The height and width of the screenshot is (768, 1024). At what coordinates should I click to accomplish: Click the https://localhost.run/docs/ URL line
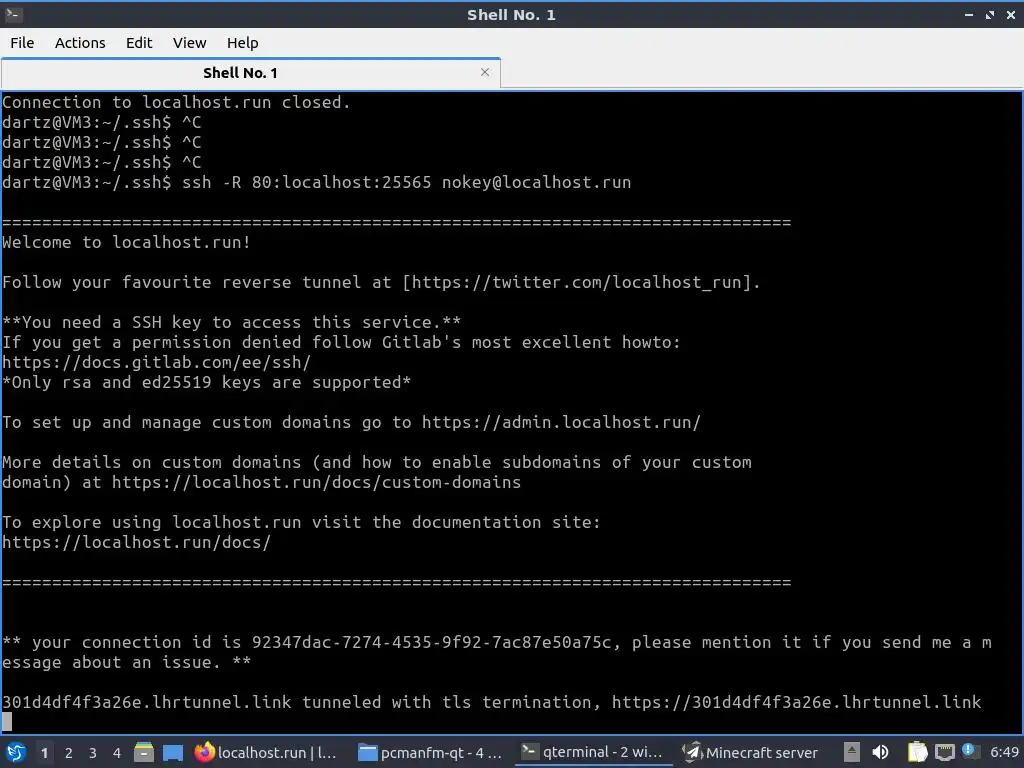136,542
